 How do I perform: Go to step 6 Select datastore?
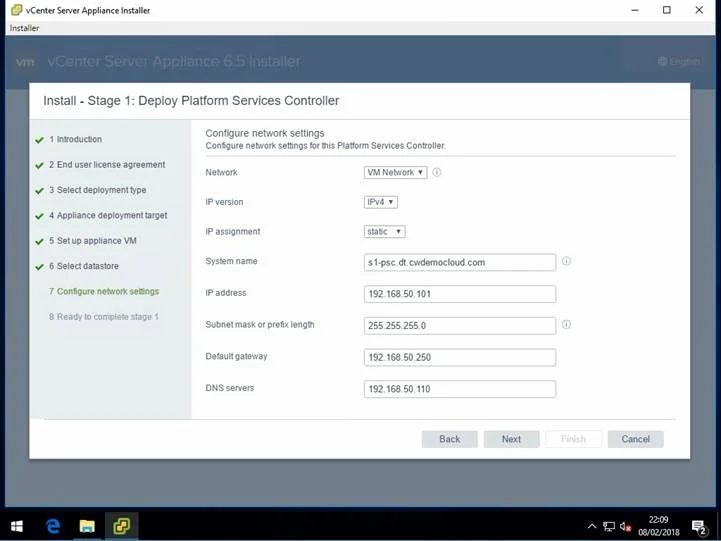[x=84, y=266]
